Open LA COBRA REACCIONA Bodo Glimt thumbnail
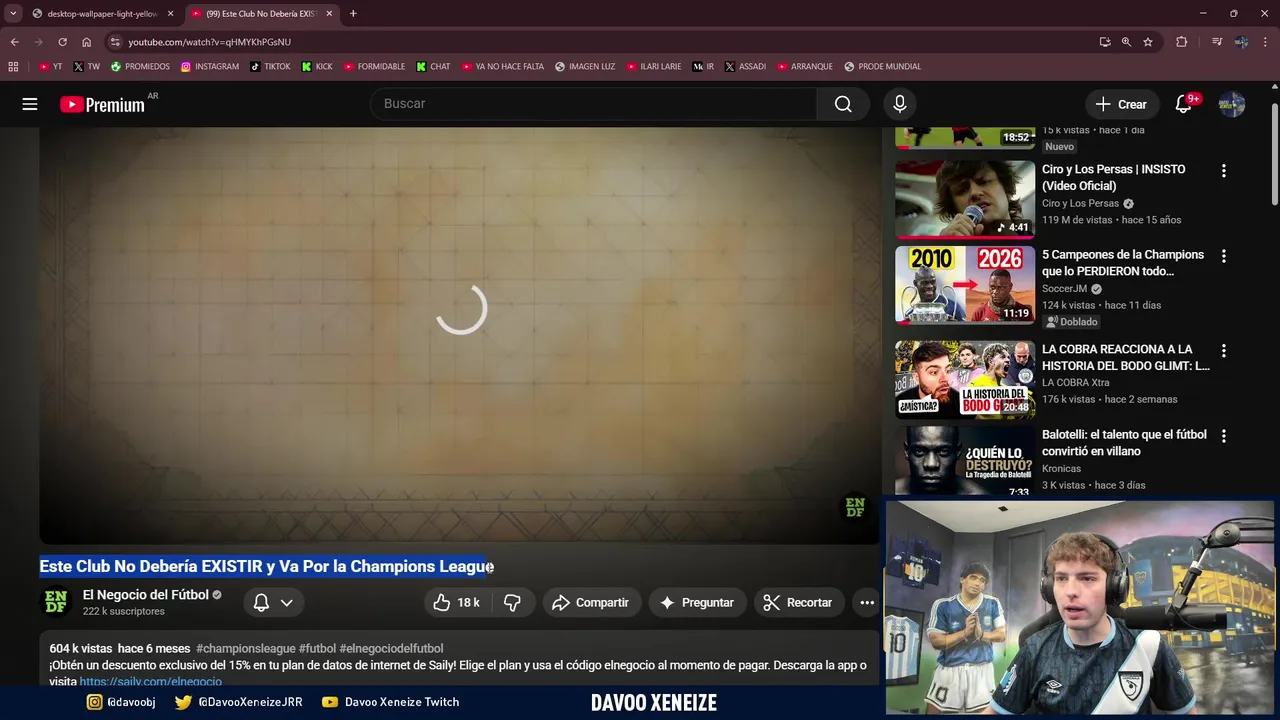This screenshot has height=720, width=1280. click(965, 379)
